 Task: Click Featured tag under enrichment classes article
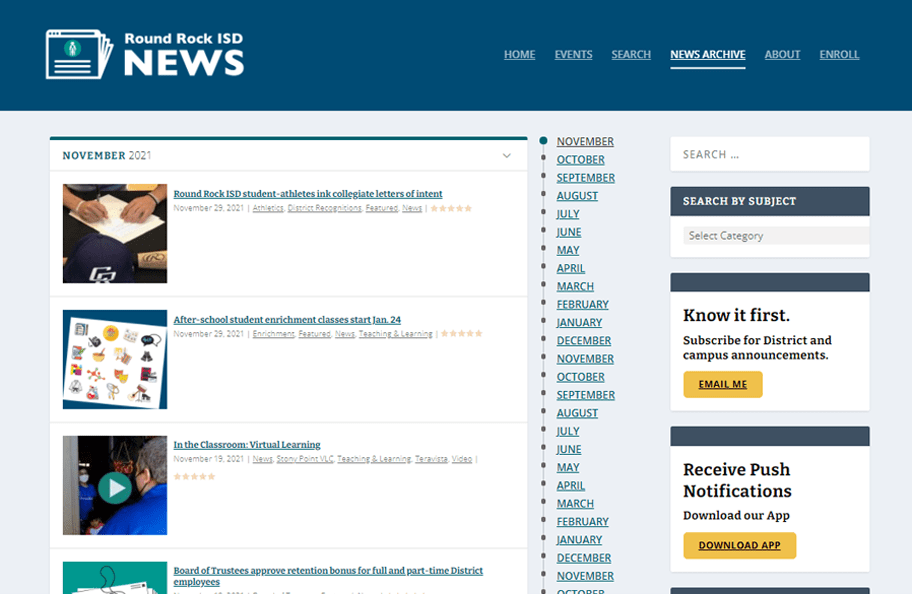315,334
